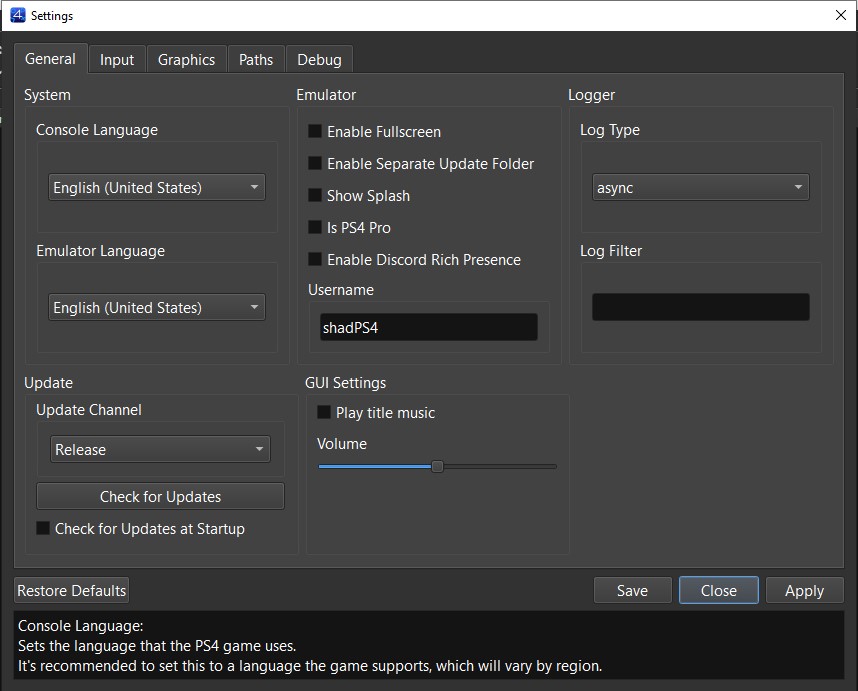The width and height of the screenshot is (858, 691).
Task: Switch to the Input tab
Action: pos(117,59)
